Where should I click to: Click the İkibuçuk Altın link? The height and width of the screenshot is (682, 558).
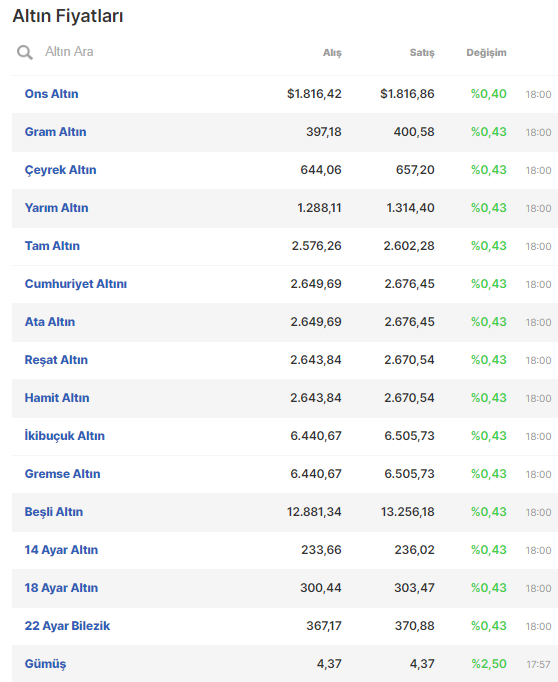click(65, 436)
